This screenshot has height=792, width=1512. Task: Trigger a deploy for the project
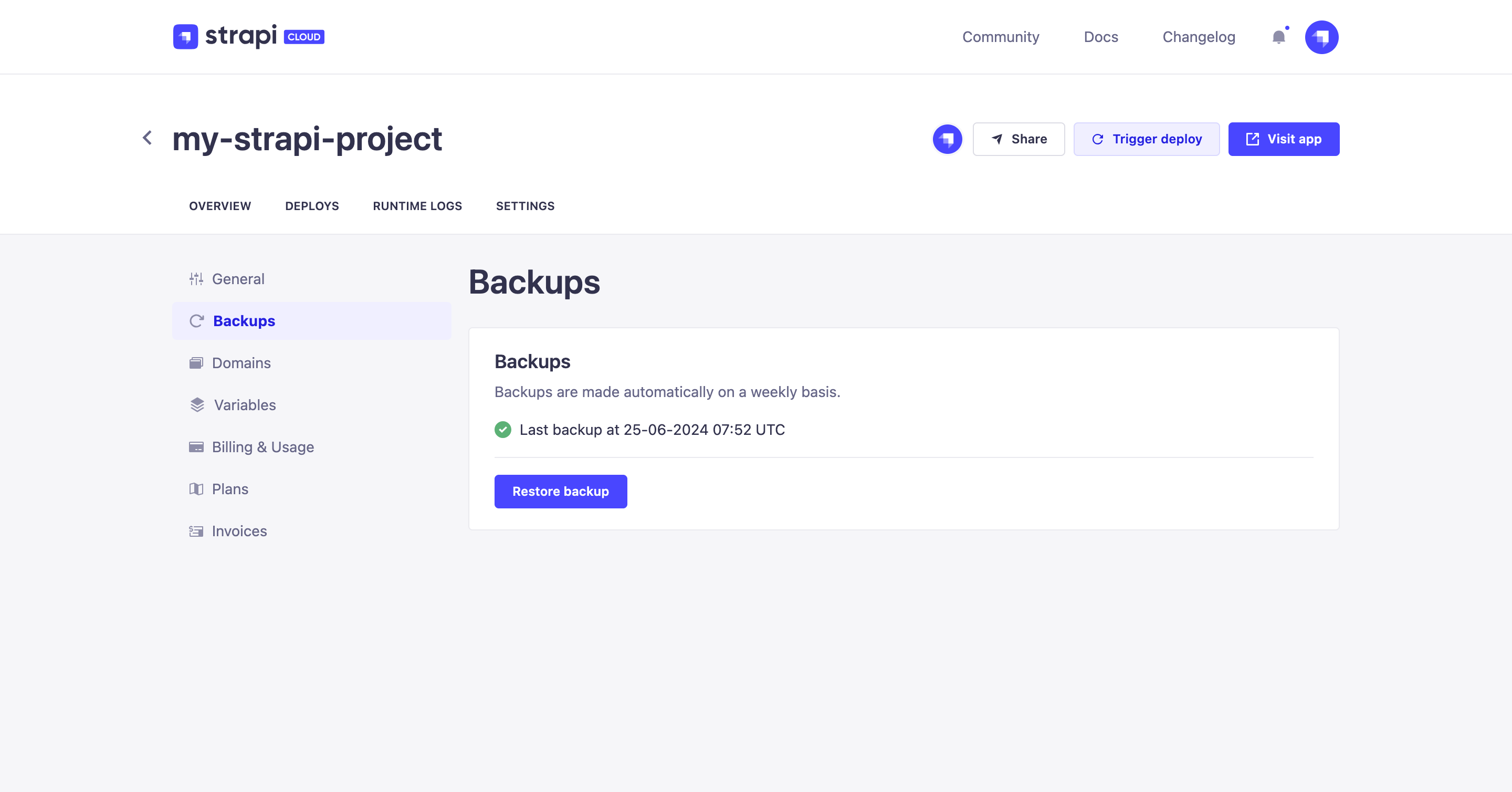[x=1146, y=139]
